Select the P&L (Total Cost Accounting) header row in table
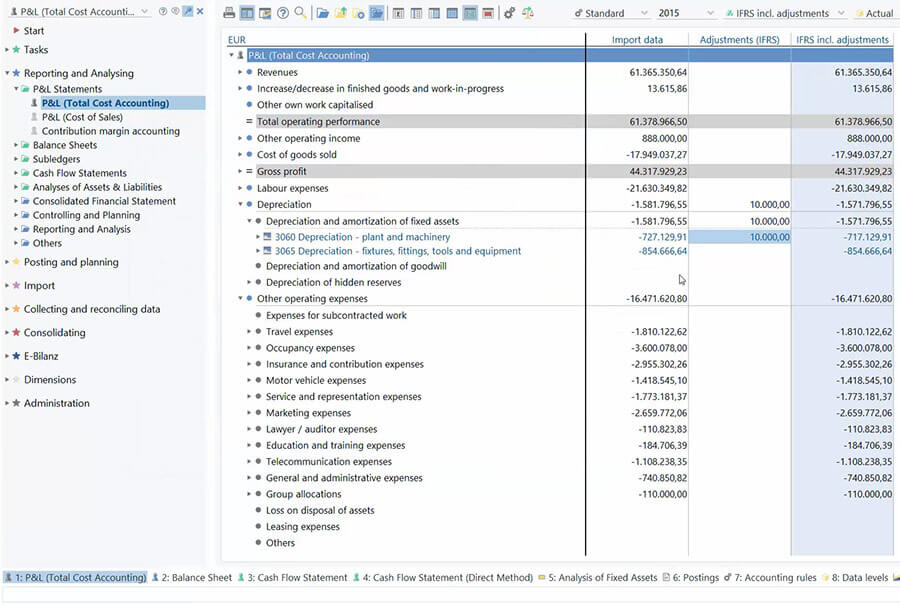 coord(560,56)
